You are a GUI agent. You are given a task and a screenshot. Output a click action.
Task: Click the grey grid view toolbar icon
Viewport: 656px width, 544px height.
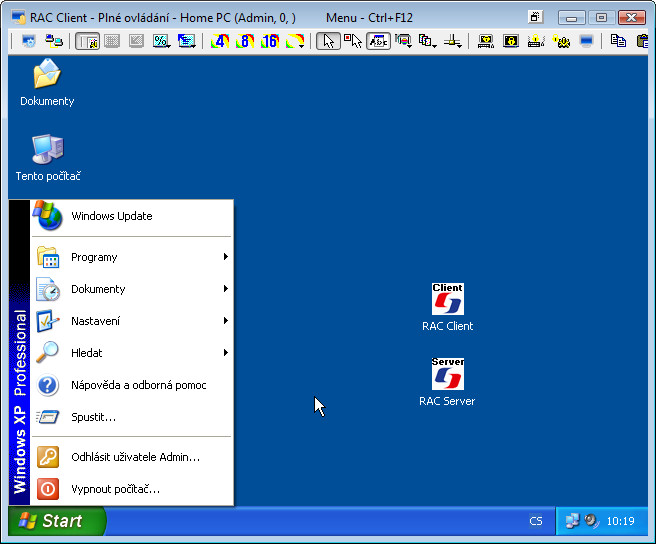[x=112, y=41]
